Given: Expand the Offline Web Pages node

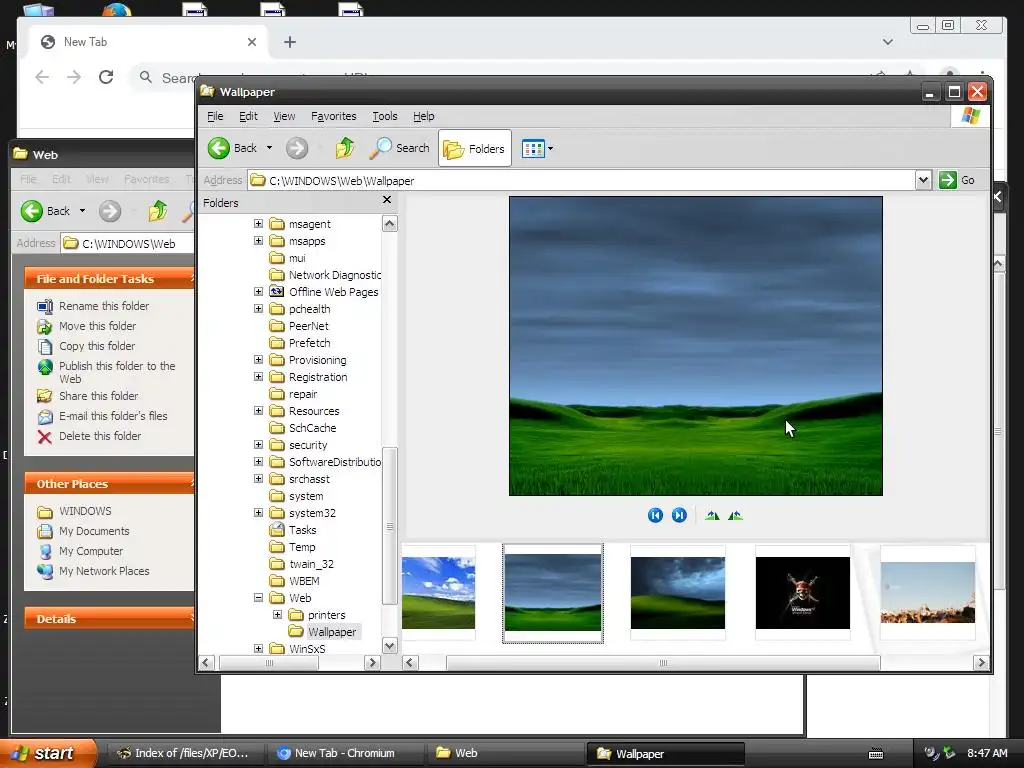Looking at the screenshot, I should (x=259, y=291).
